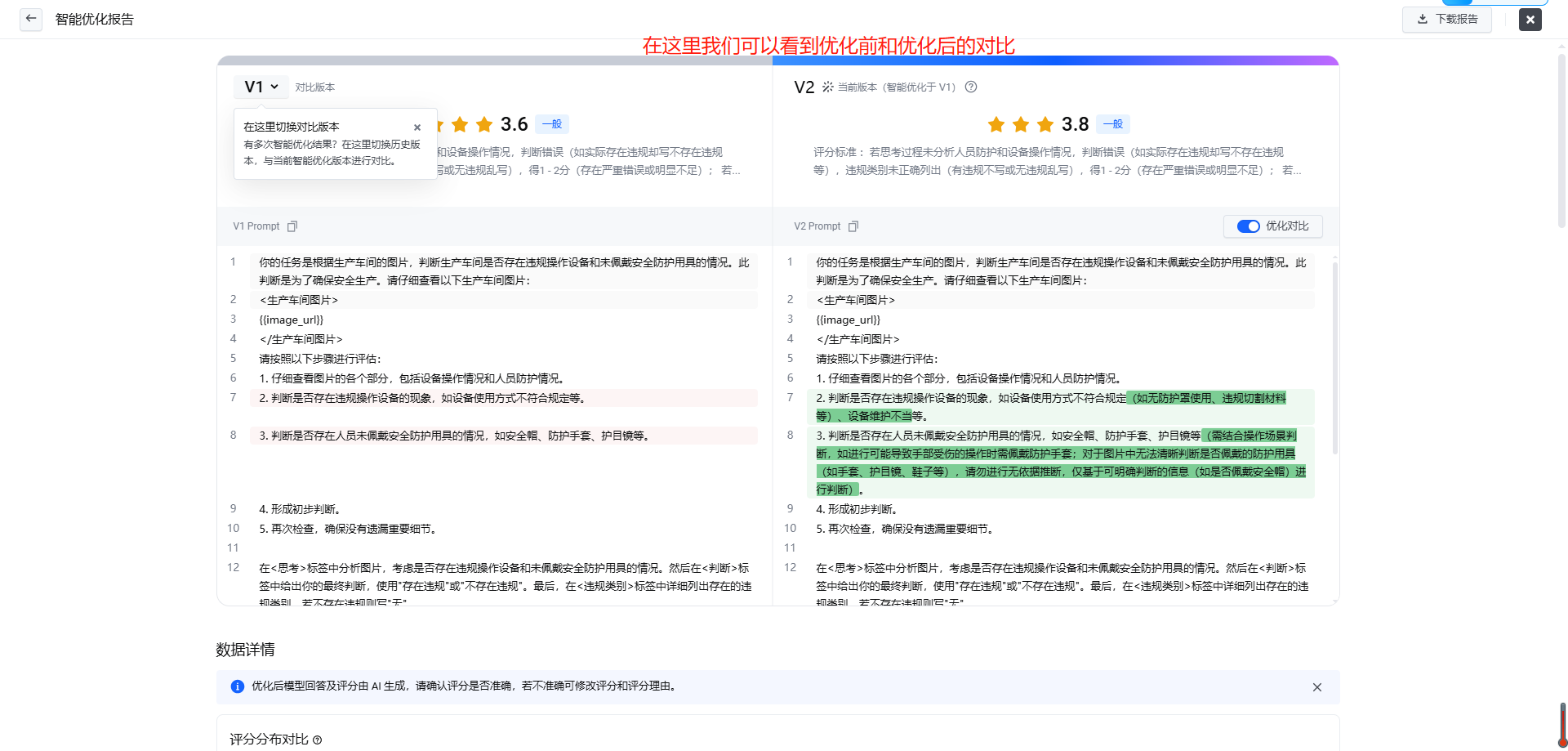
Task: Click the V2 评分标准 description text
Action: coord(1057,161)
